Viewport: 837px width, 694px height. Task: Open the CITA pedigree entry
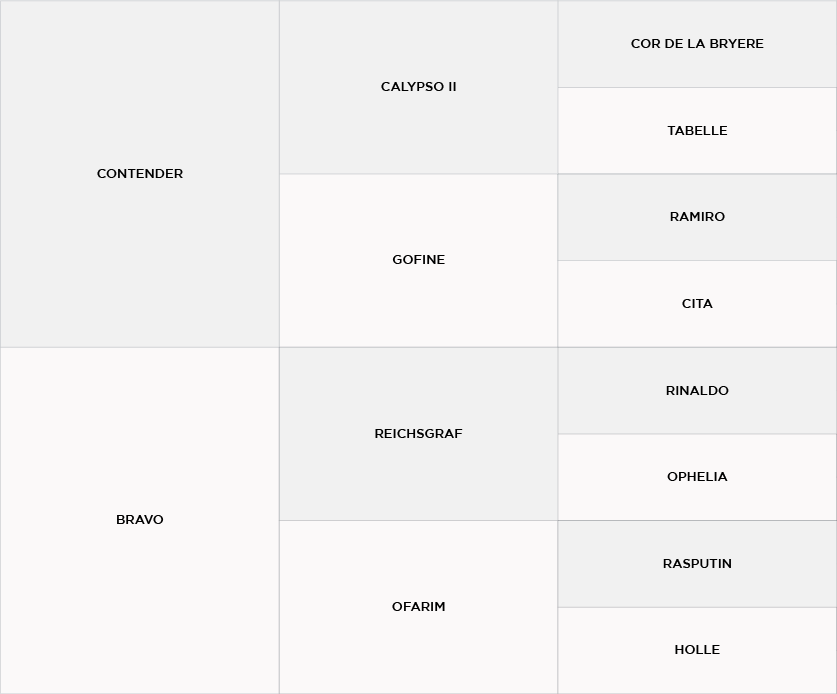(x=697, y=304)
